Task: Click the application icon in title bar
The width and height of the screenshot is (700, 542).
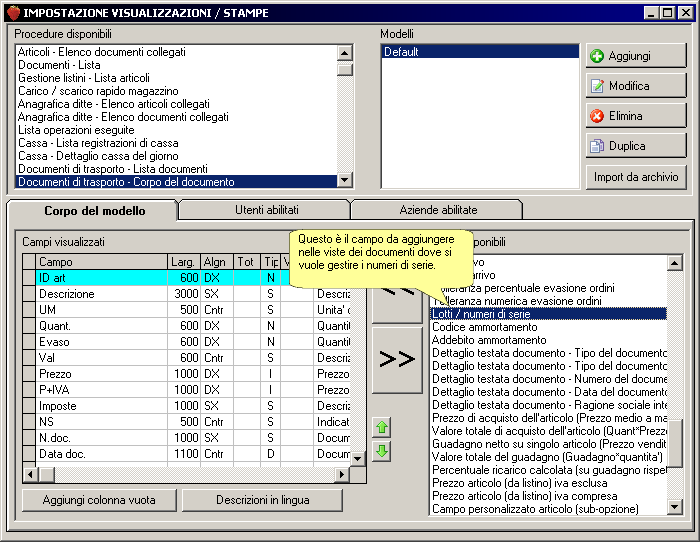Action: pyautogui.click(x=12, y=12)
